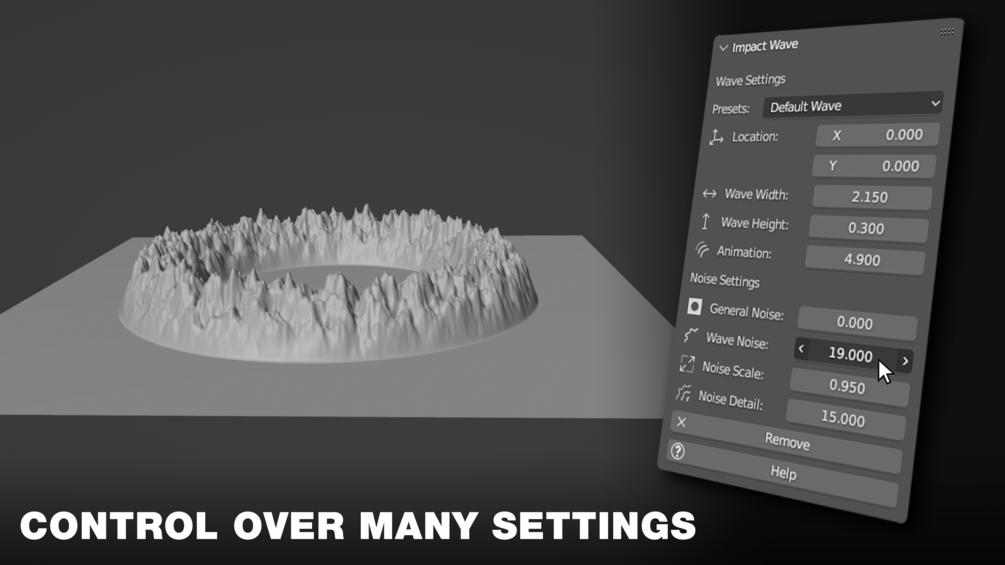The height and width of the screenshot is (565, 1005).
Task: Click the Wave Settings label
Action: click(x=750, y=80)
